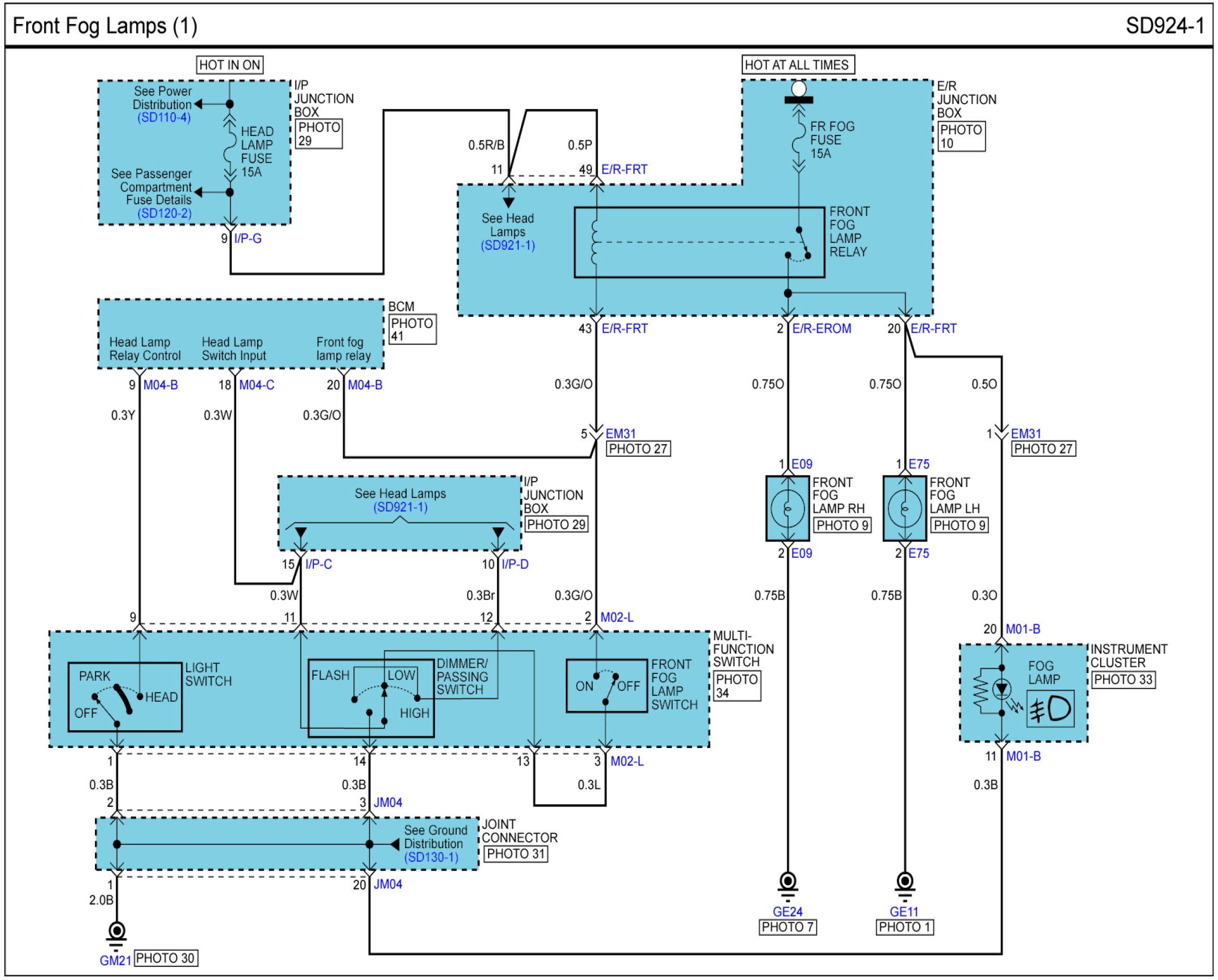
Task: Click the fog lamp indicator icon in the instrument cluster
Action: tap(1050, 710)
